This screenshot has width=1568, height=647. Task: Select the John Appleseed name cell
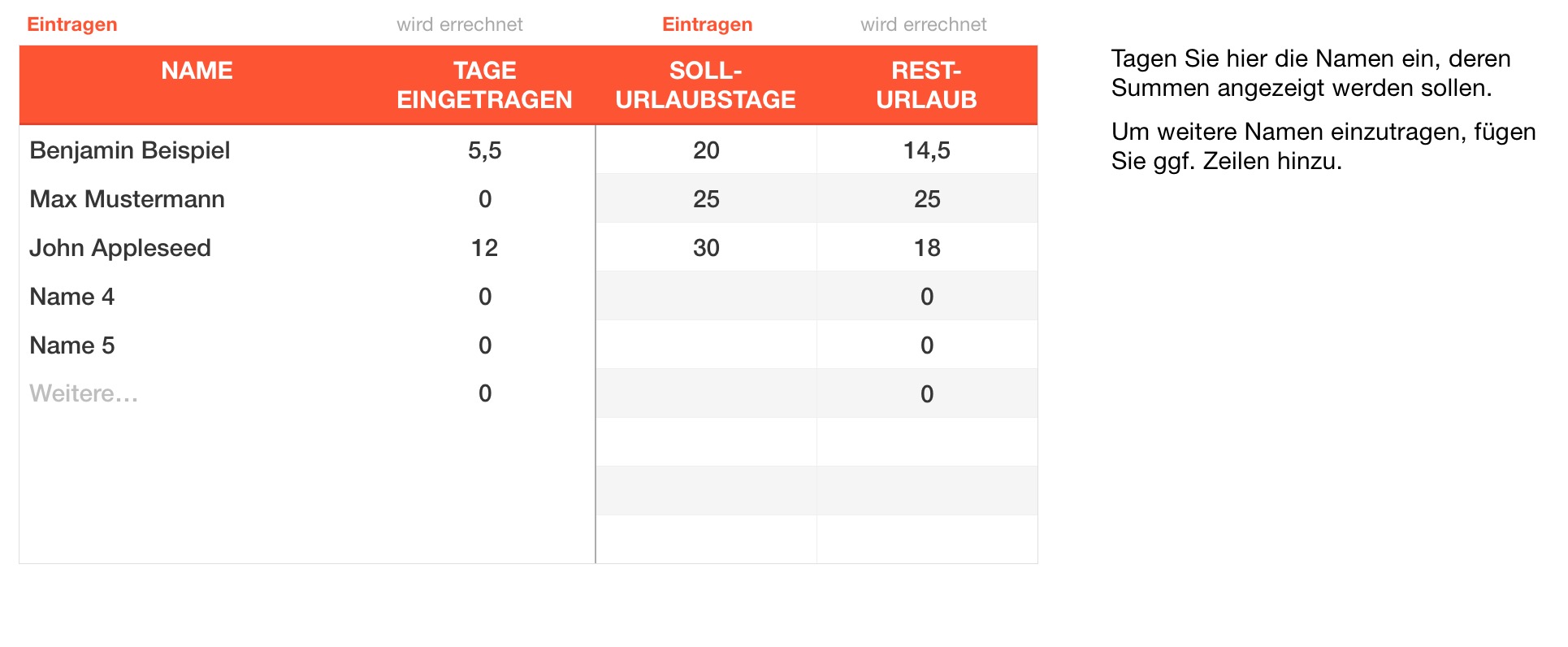pos(120,248)
